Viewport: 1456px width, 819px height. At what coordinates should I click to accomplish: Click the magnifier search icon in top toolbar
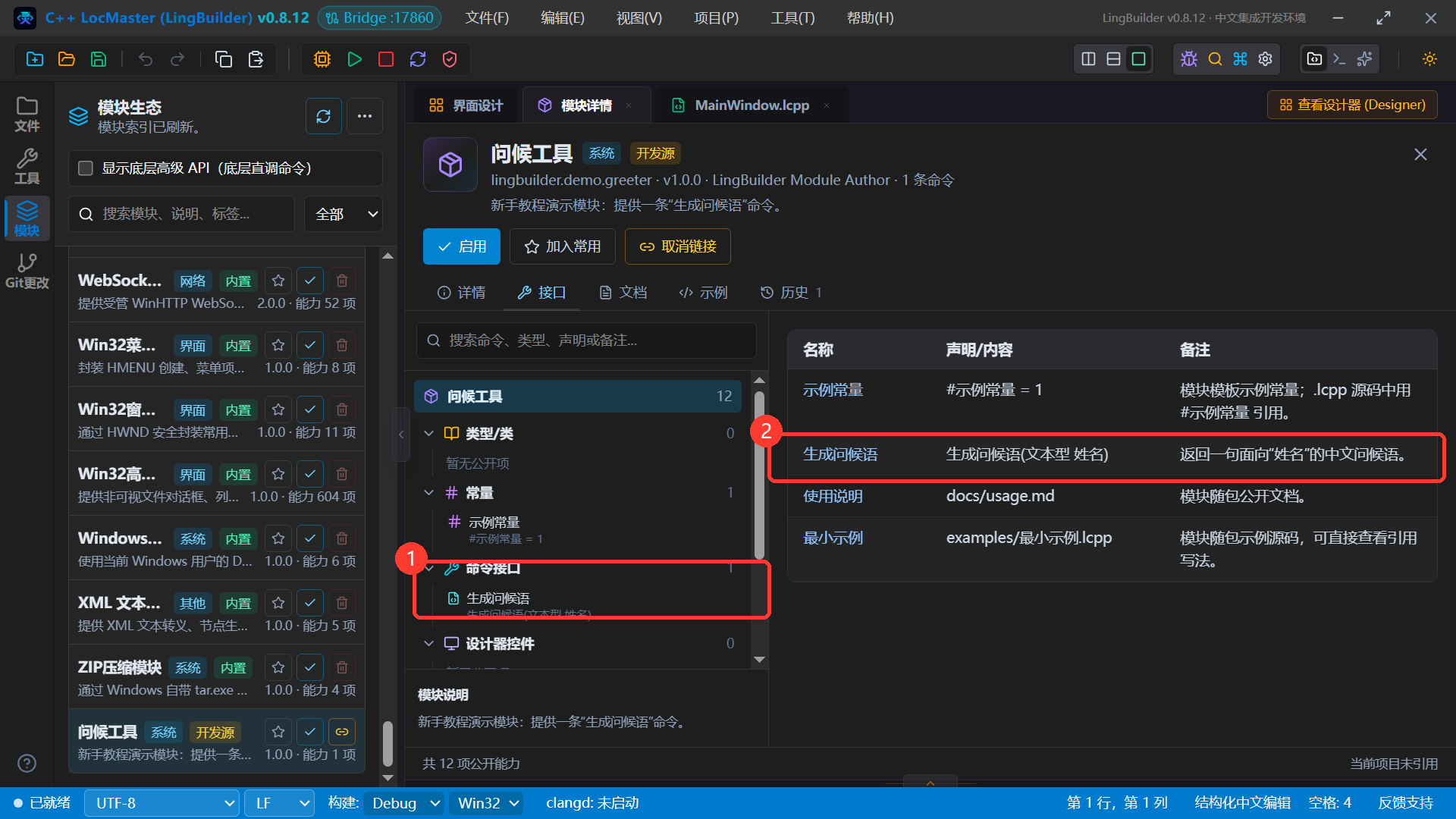[1215, 59]
